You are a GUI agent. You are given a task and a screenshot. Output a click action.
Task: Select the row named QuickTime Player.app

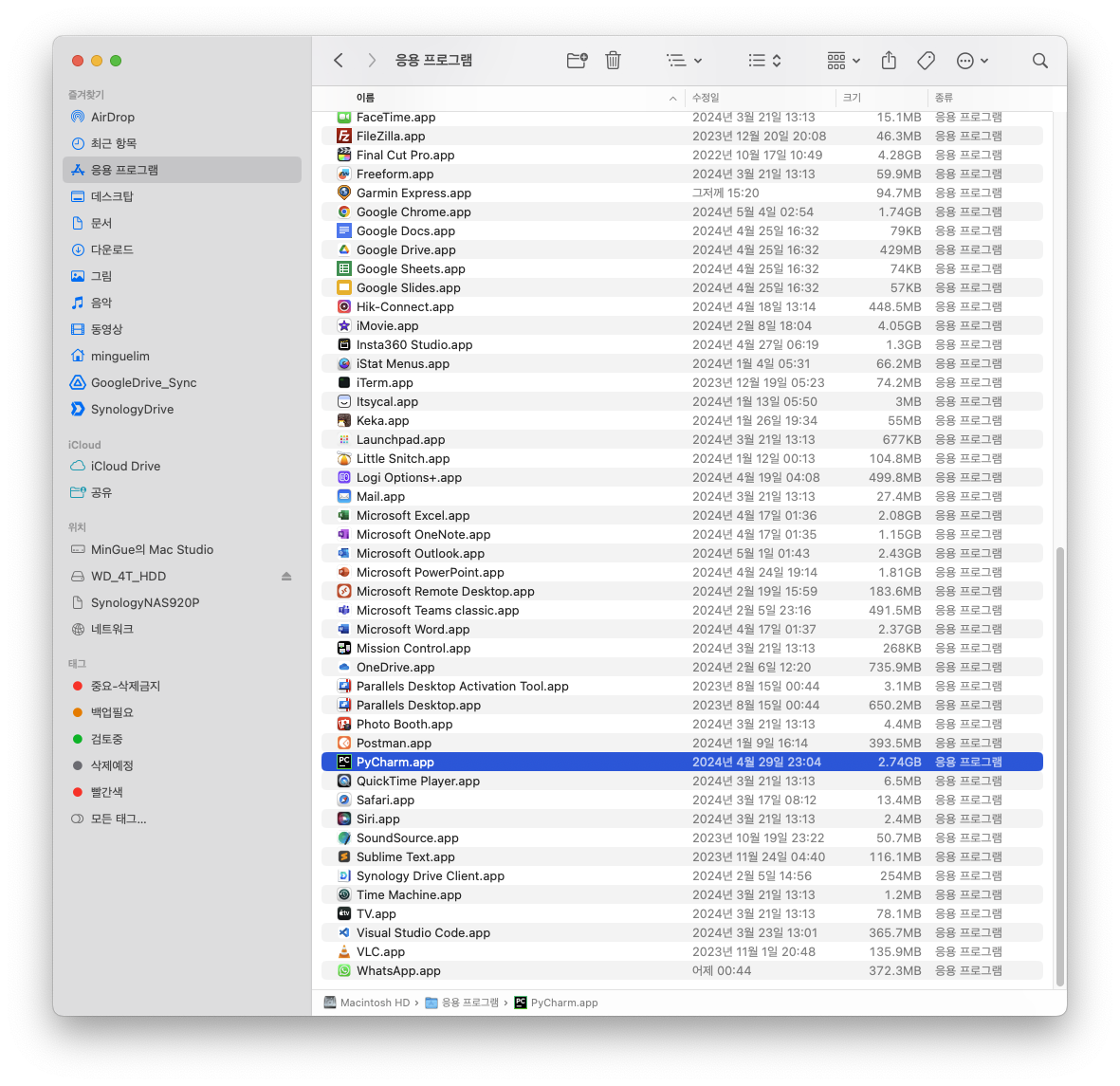[x=682, y=781]
